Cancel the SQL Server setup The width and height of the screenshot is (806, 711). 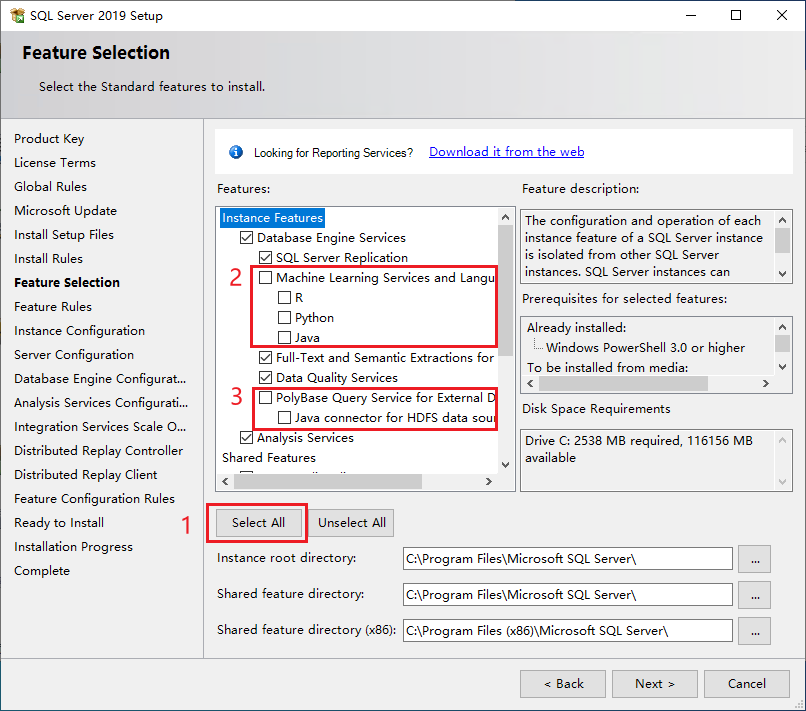click(746, 684)
